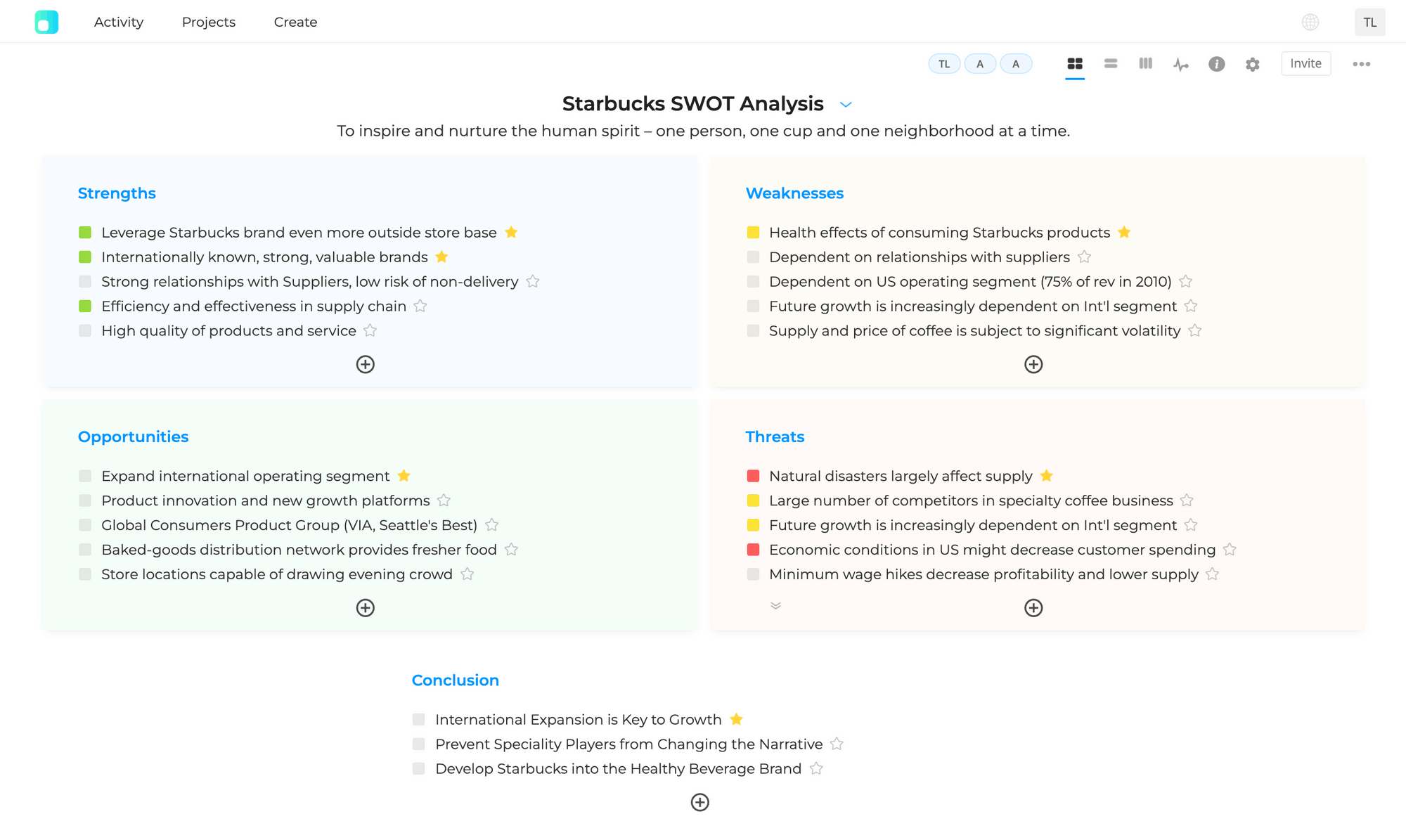Expand hidden items in the Threats section
This screenshot has height=840, width=1406.
pos(775,606)
